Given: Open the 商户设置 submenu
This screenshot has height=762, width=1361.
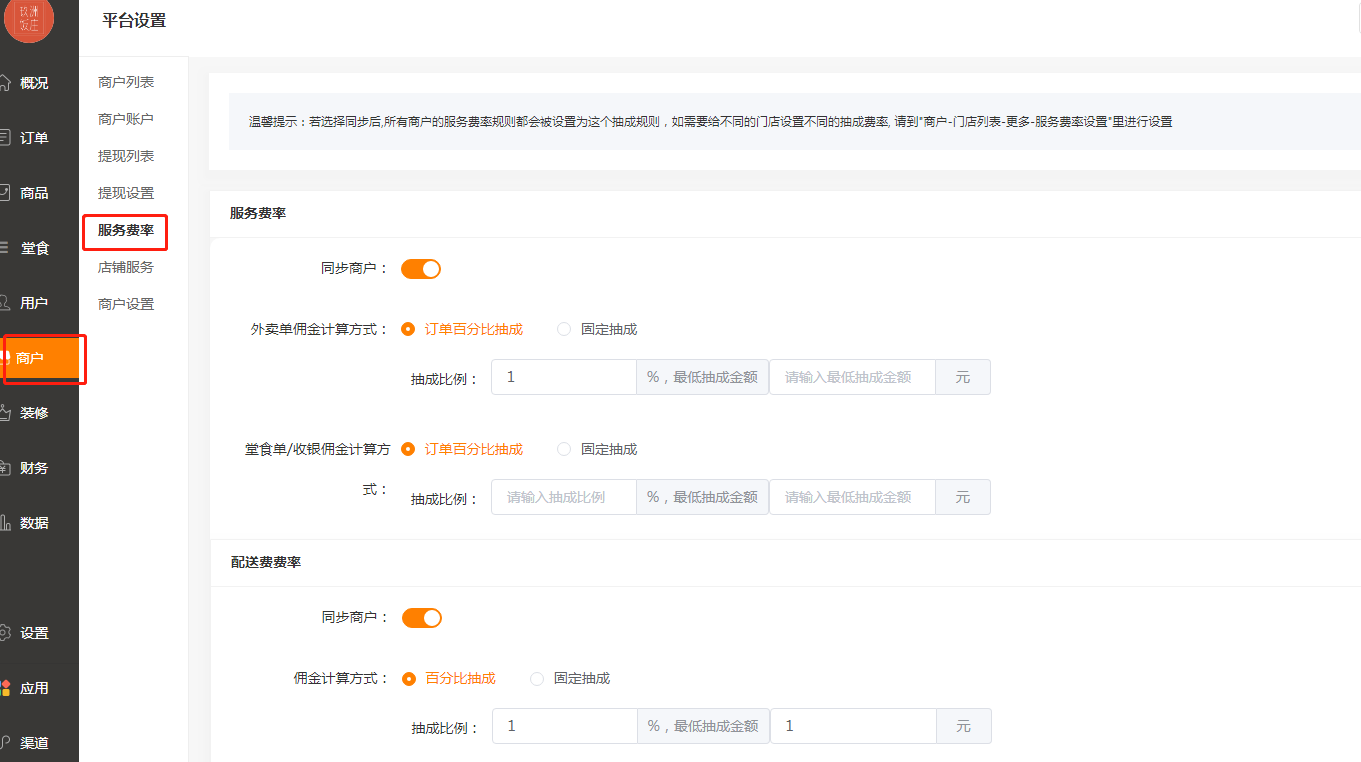Looking at the screenshot, I should [x=126, y=304].
